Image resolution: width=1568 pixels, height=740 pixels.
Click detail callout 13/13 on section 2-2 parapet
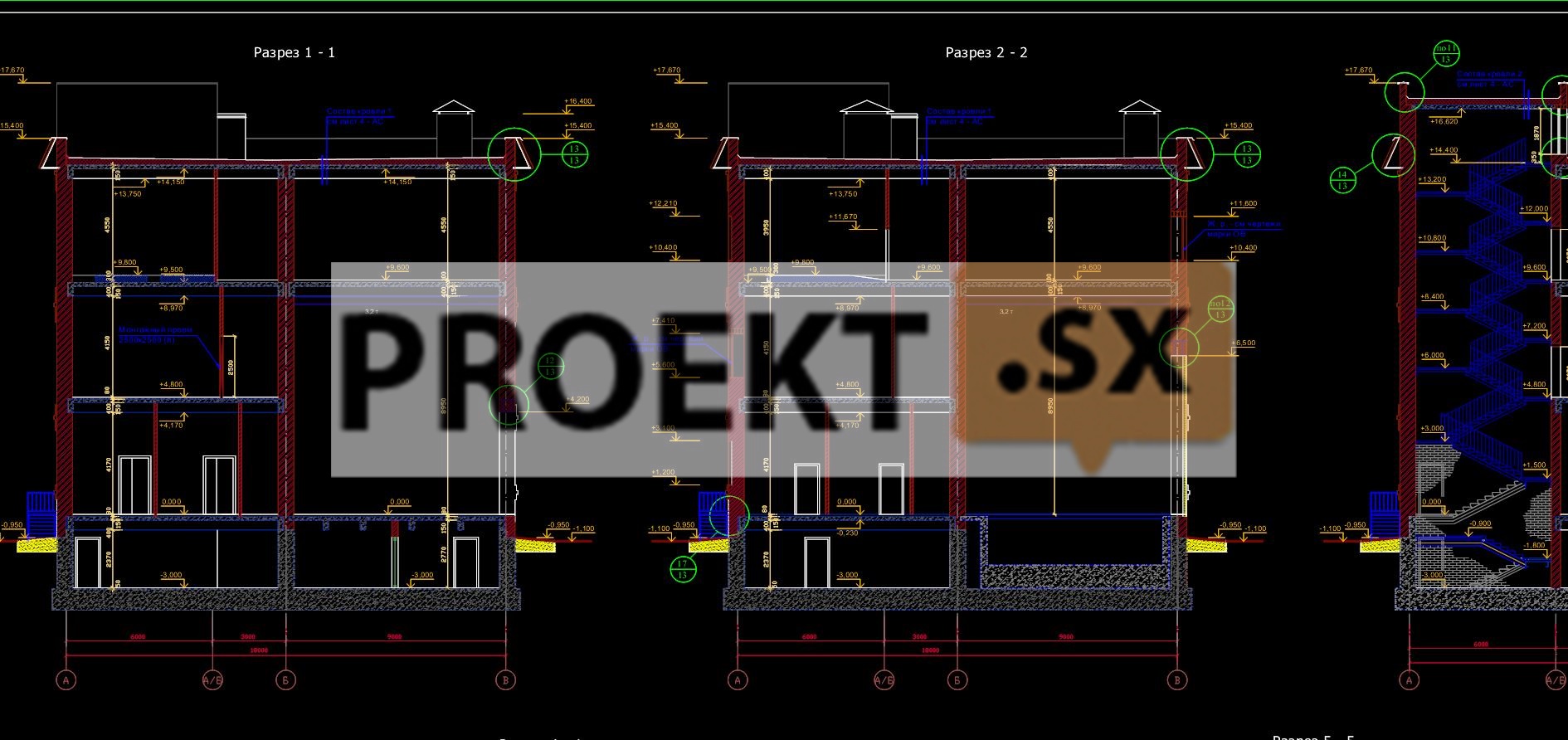pos(1247,154)
